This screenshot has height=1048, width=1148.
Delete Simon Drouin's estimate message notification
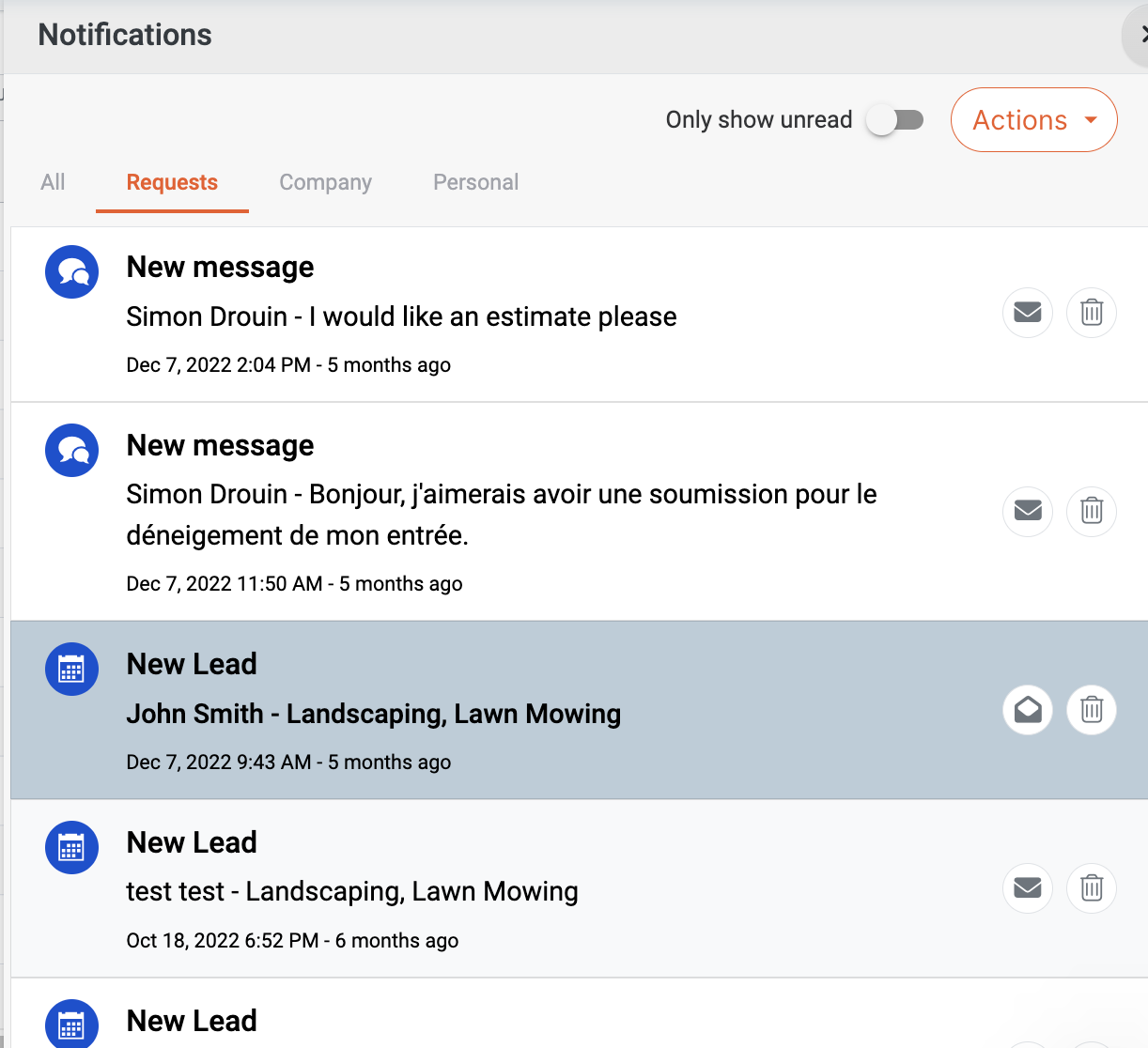point(1091,312)
